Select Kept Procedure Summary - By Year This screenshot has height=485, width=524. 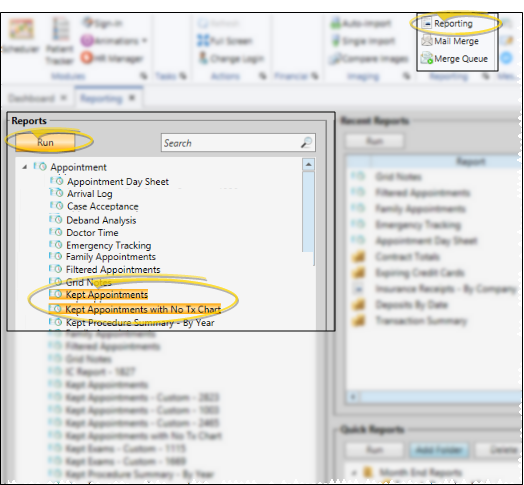(140, 323)
